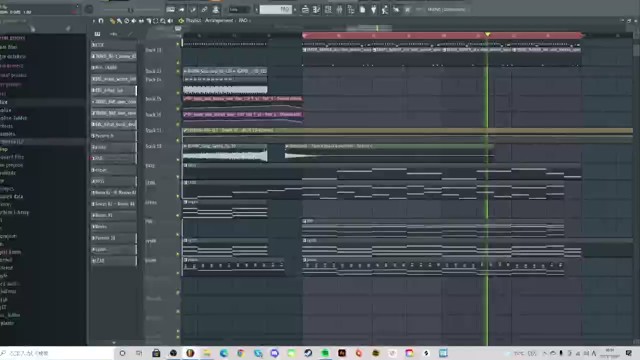Open the Line snap dropdown in top toolbar

[x=238, y=9]
